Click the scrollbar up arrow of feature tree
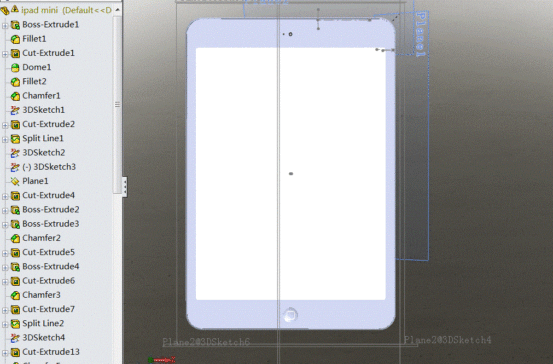 point(117,10)
